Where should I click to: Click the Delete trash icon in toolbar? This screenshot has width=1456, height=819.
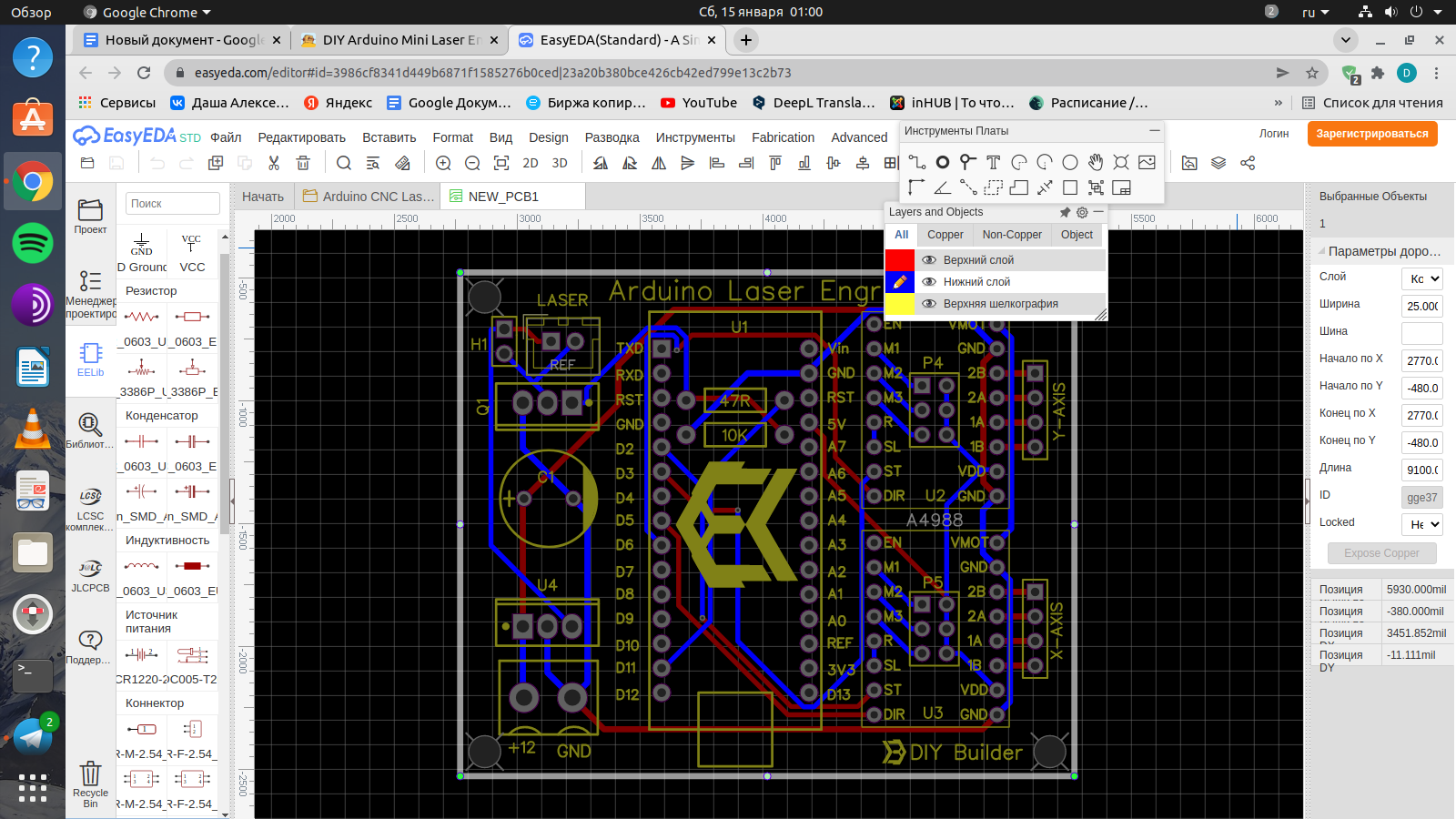coord(303,163)
